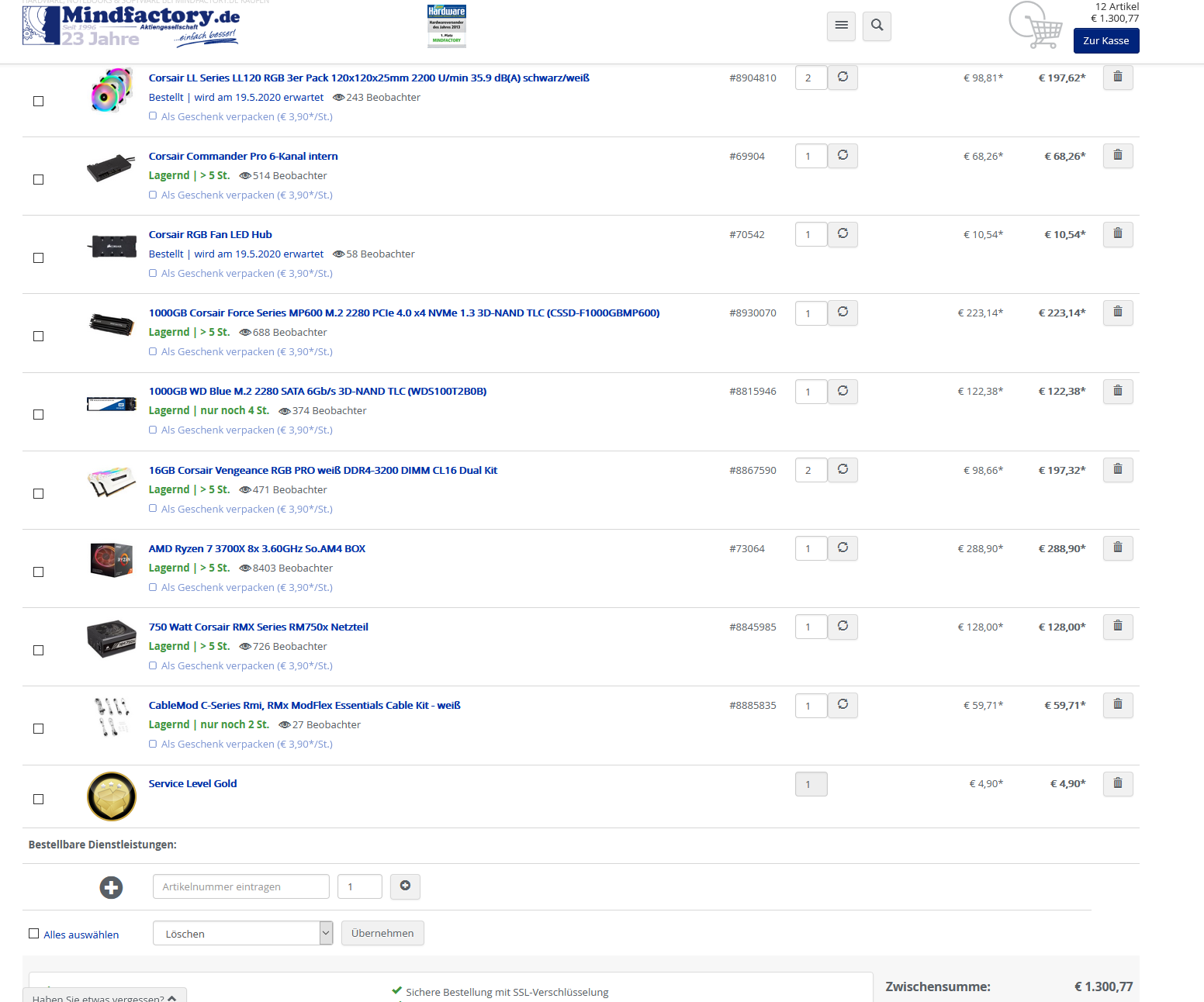Remove Vengeance RGB PRO RAM via trash

tap(1118, 470)
